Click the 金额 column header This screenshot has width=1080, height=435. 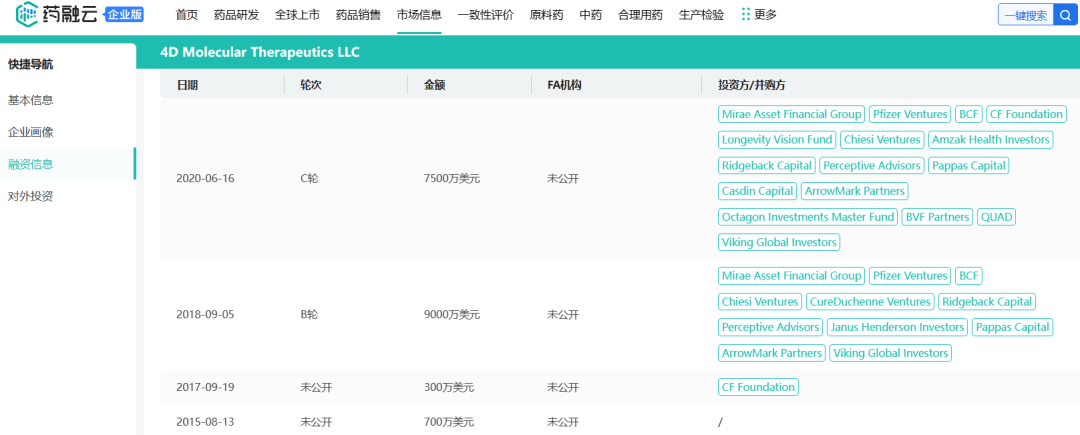pos(435,85)
